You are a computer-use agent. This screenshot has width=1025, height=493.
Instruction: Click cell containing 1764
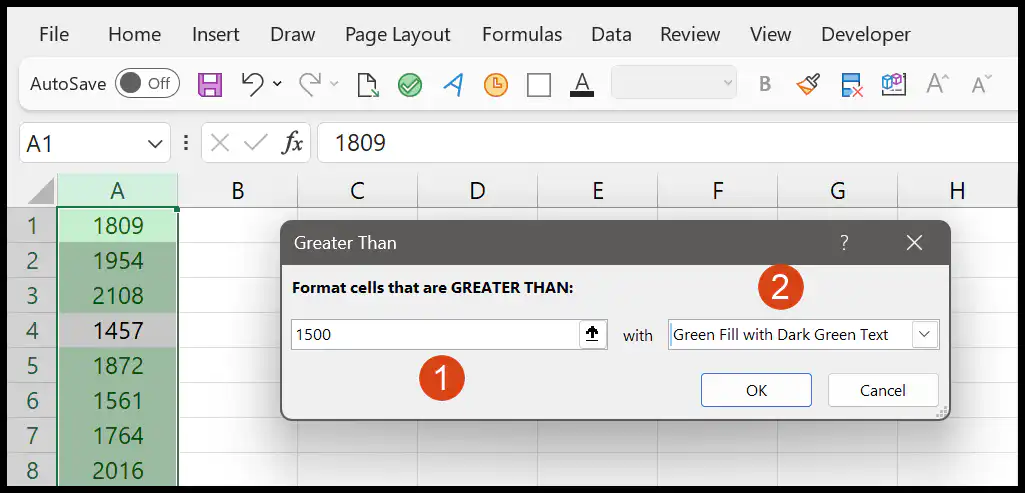(x=118, y=435)
